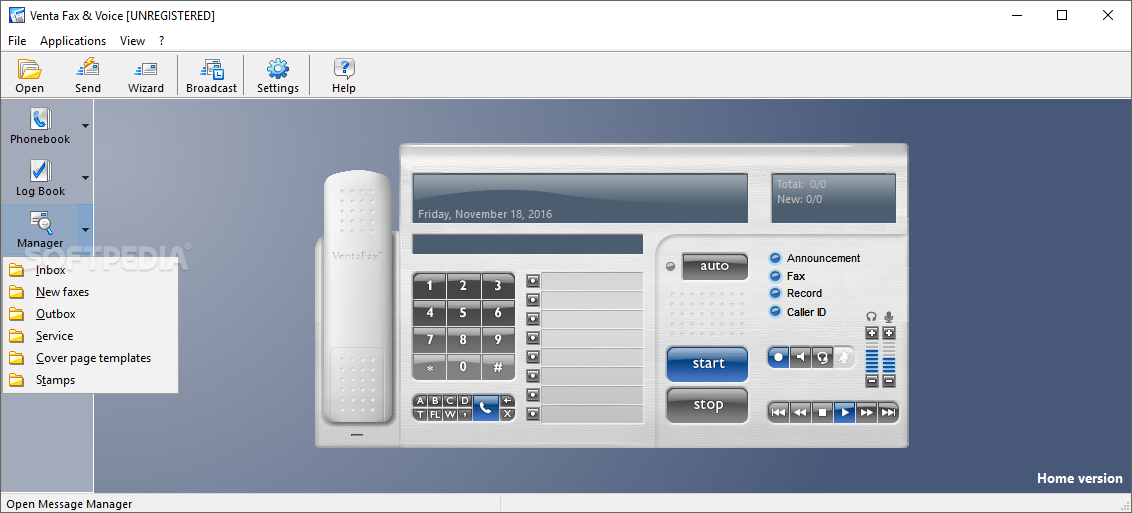
Task: Increase microphone level with plus button
Action: [x=889, y=333]
